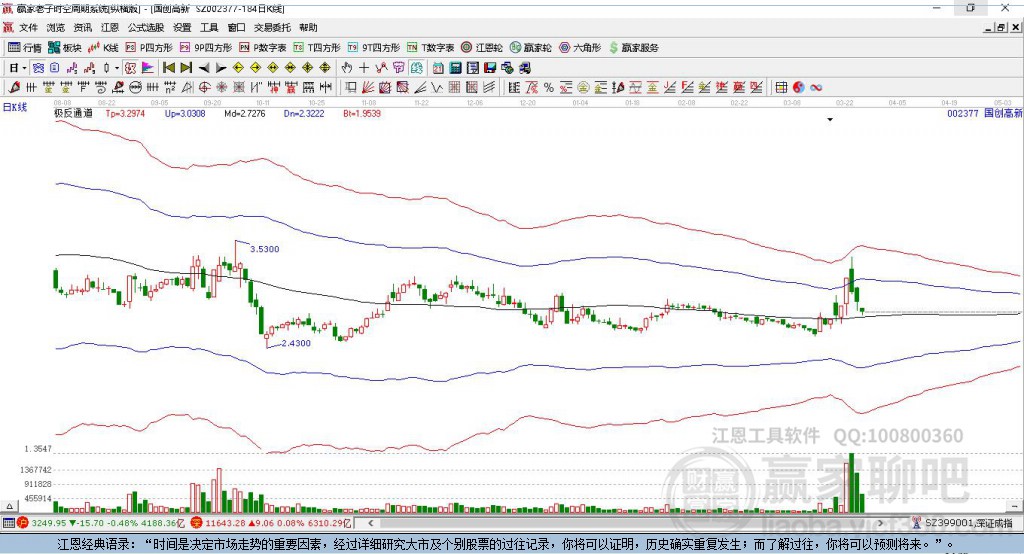The width and height of the screenshot is (1024, 554).
Task: Open the P四方形 tool
Action: point(149,48)
